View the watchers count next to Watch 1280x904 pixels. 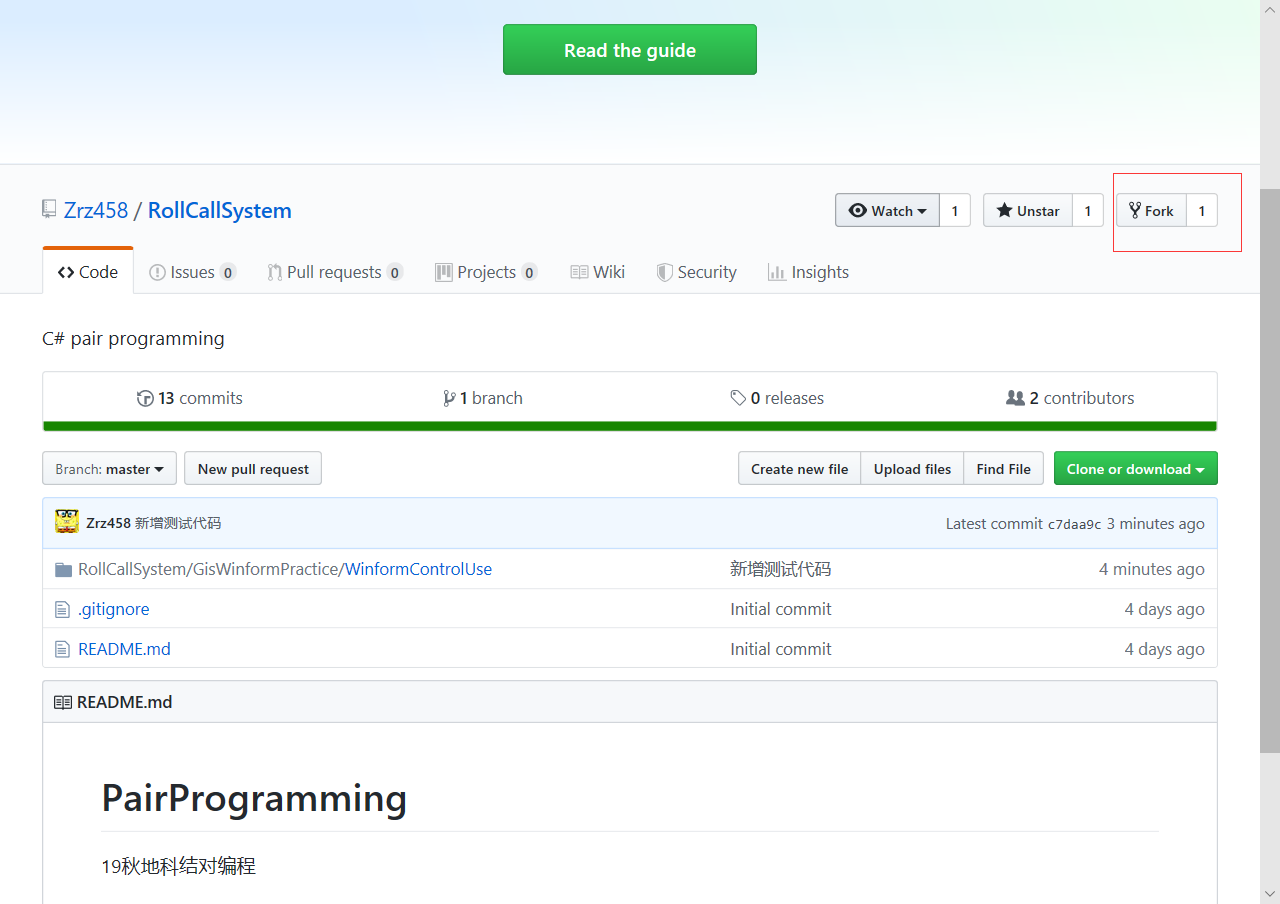click(955, 211)
